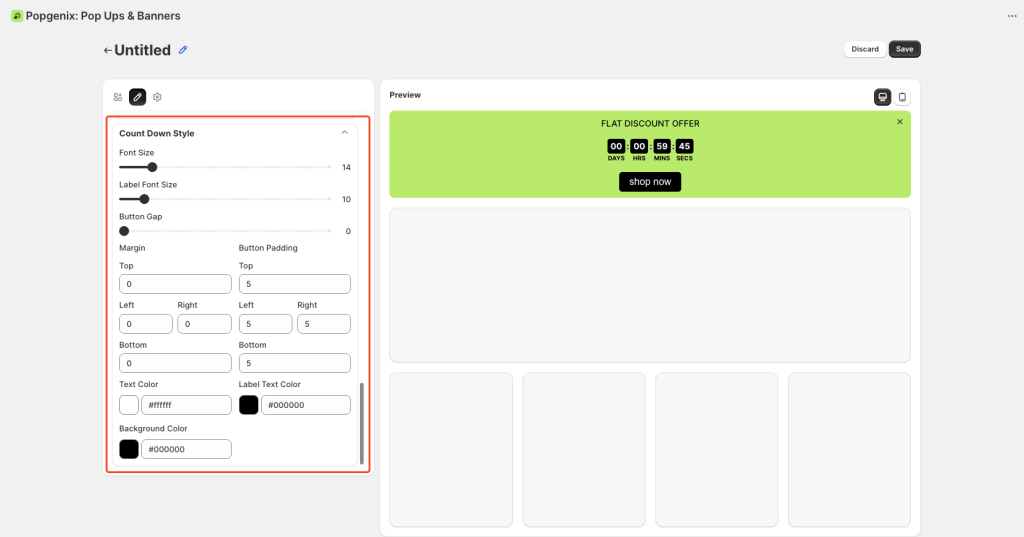The height and width of the screenshot is (537, 1024).
Task: Click the Popgenix app logo icon
Action: pos(17,16)
